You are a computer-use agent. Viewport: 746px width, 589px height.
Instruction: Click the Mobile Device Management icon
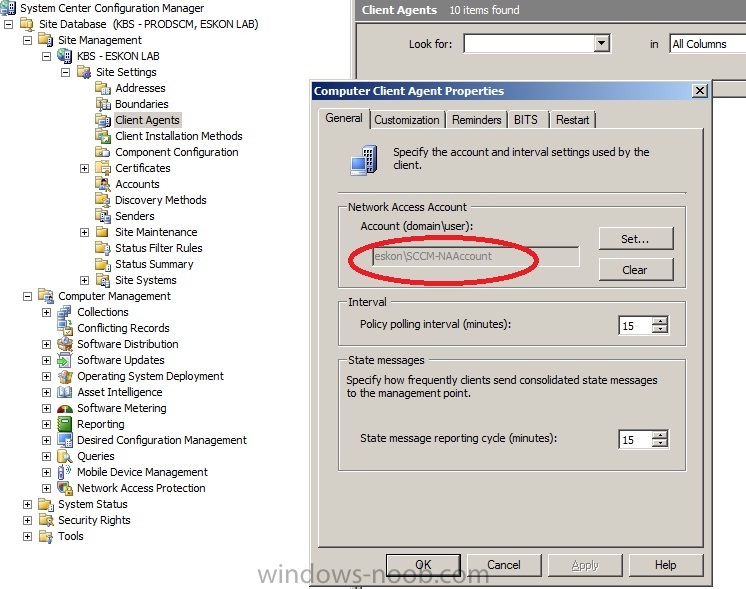coord(64,472)
